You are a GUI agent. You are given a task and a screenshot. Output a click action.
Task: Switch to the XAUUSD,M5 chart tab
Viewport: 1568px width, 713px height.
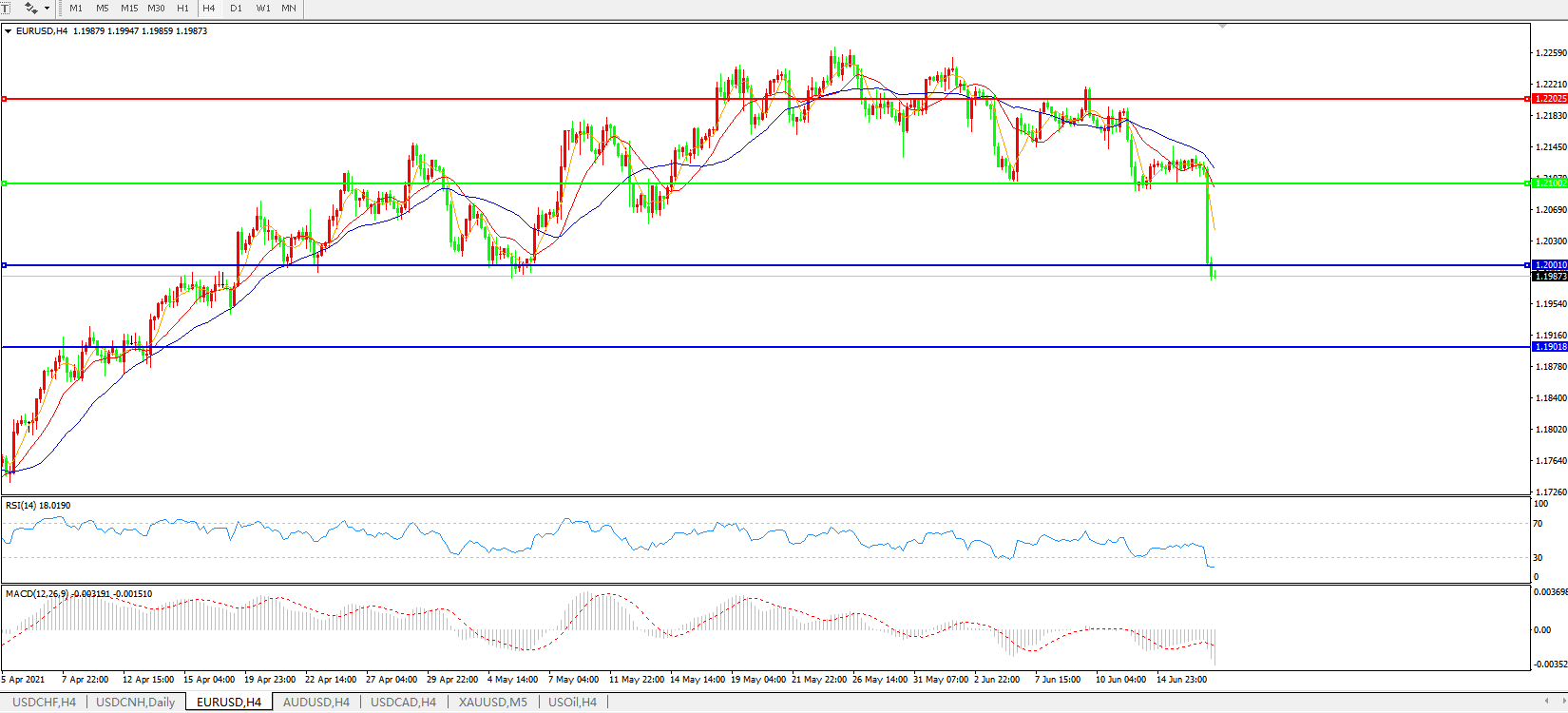[x=492, y=703]
